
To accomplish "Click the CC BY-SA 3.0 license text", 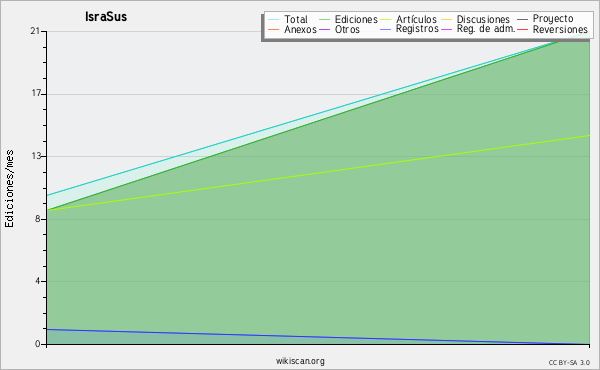I will pos(569,362).
